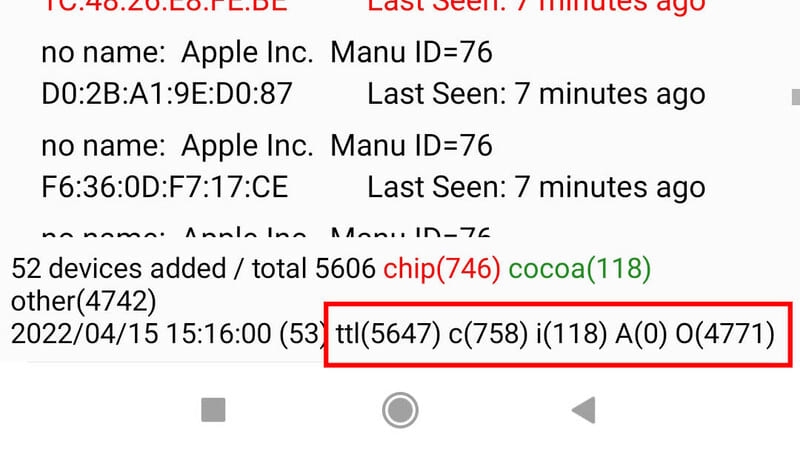The width and height of the screenshot is (800, 458).
Task: Tap '52 devices added / total 5606' text
Action: [193, 269]
